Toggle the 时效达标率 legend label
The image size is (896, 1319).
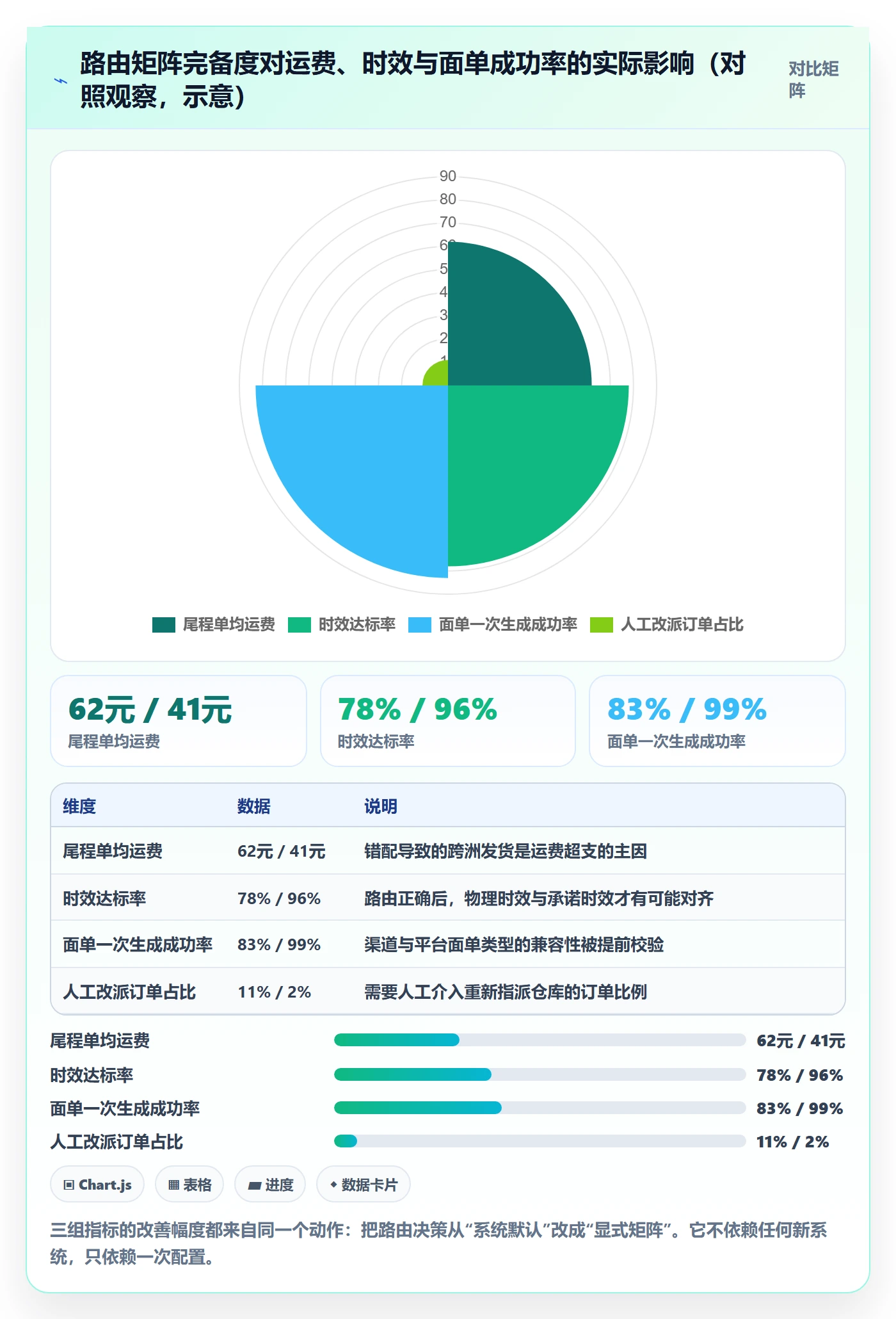click(x=357, y=624)
